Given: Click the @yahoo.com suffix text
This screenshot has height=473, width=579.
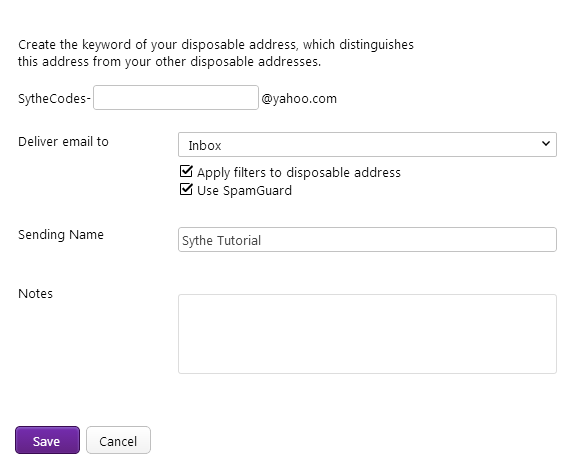Looking at the screenshot, I should click(299, 99).
